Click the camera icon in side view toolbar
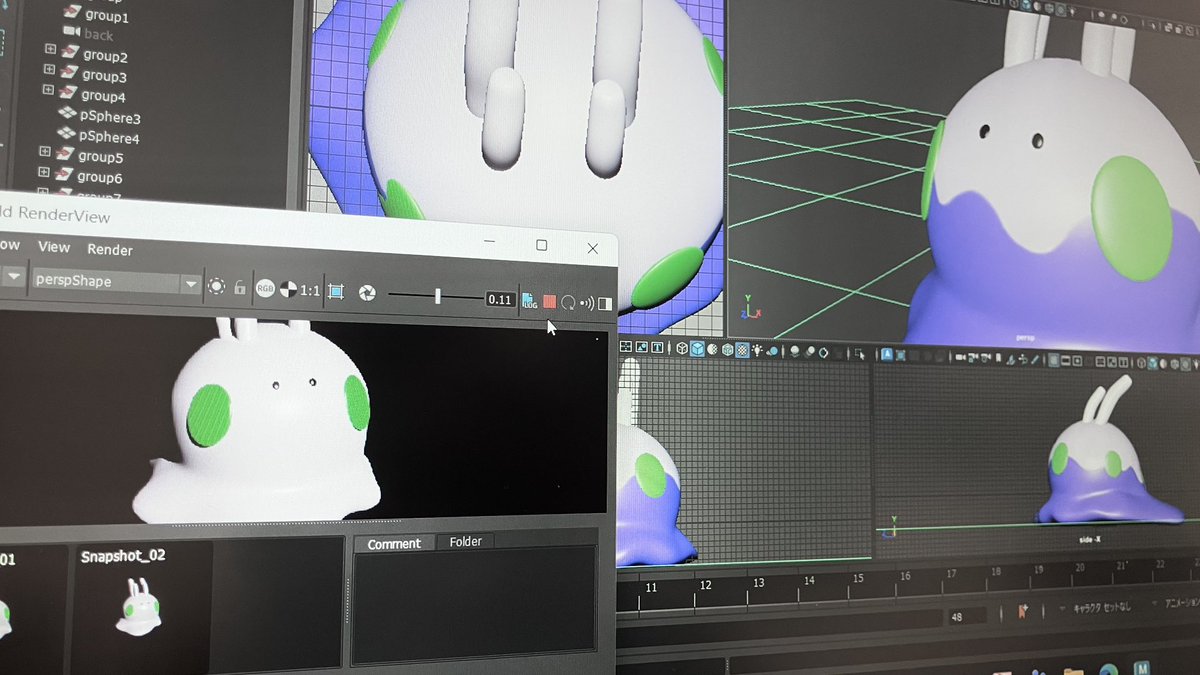The image size is (1200, 675). pyautogui.click(x=962, y=357)
